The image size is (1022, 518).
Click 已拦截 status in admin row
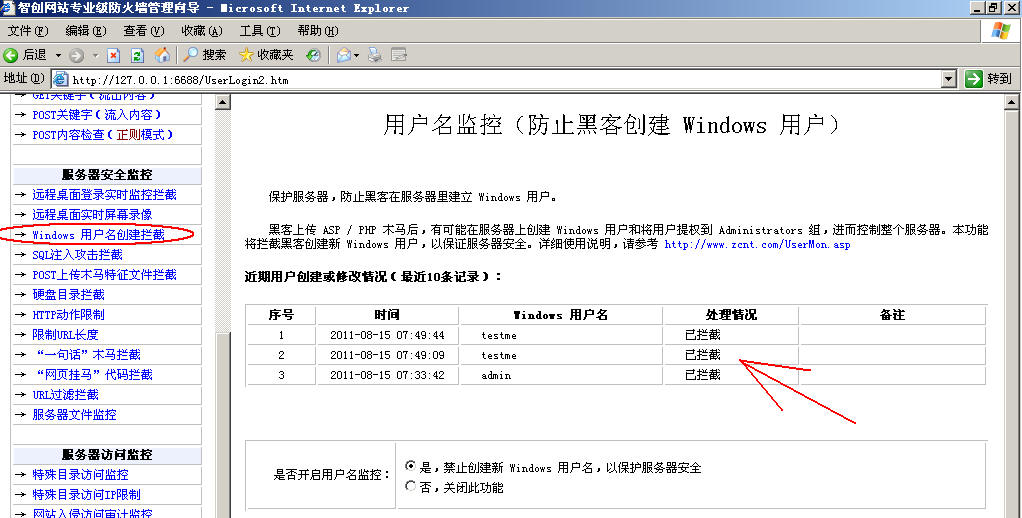point(703,375)
